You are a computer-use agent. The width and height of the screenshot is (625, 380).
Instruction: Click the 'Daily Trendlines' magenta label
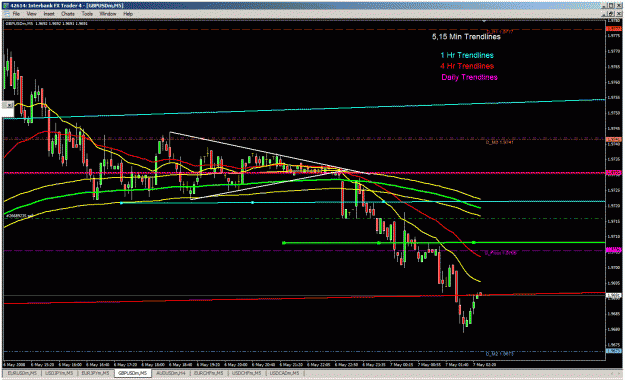469,77
